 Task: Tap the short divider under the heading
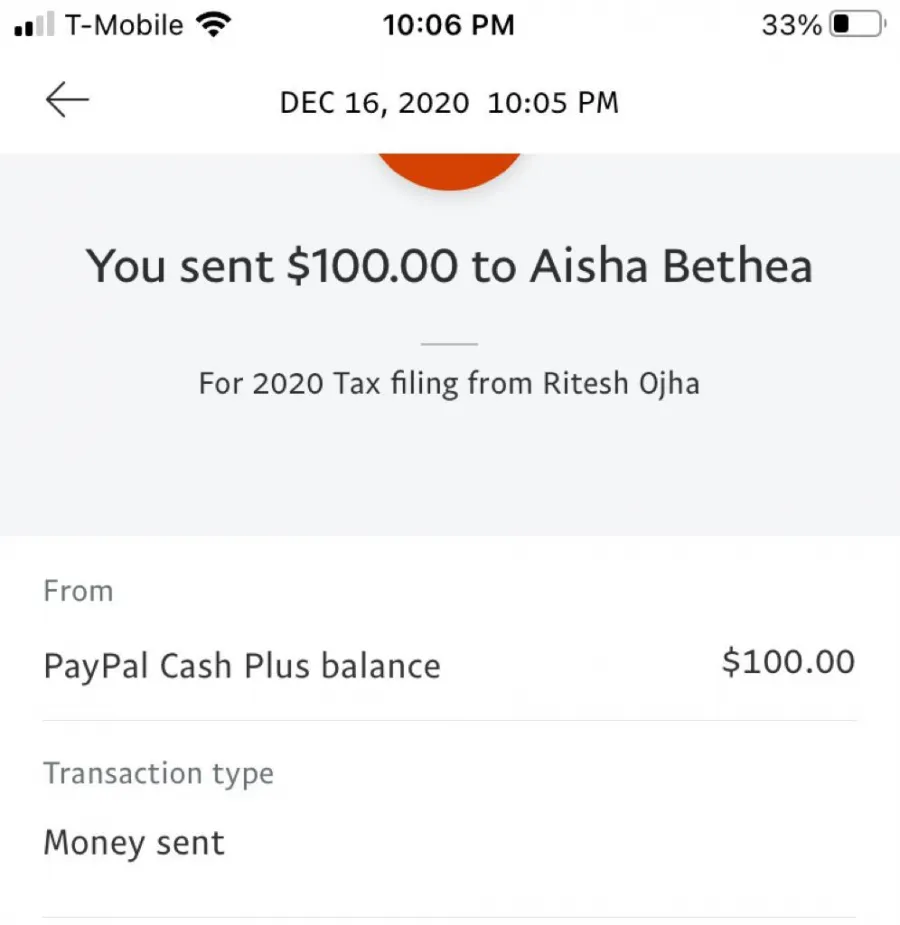click(449, 344)
